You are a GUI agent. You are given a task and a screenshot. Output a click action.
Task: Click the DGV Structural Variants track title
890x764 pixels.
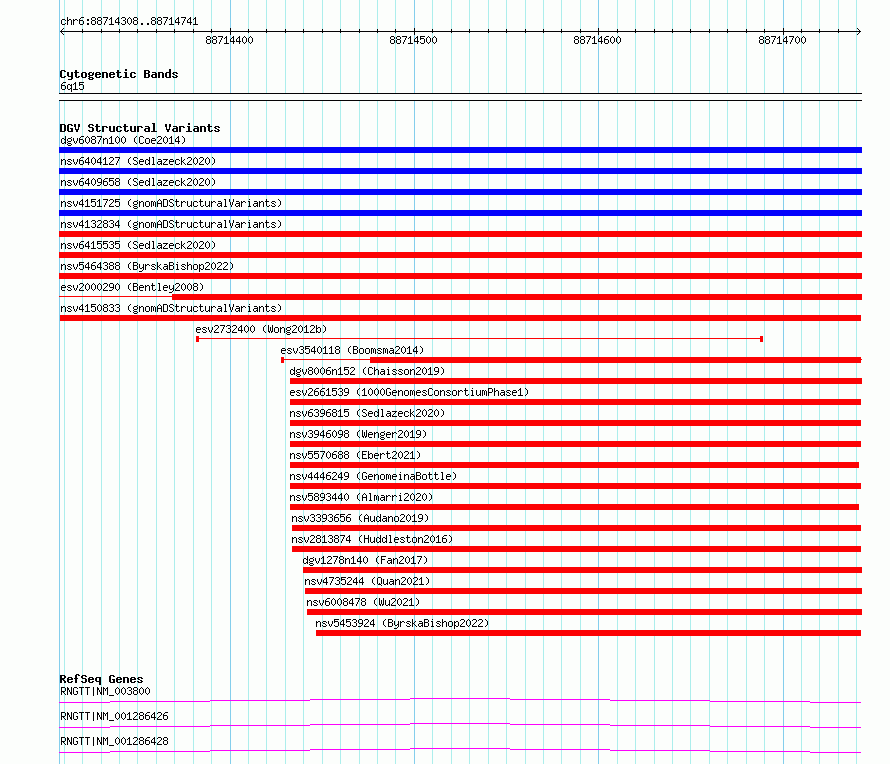tap(140, 128)
